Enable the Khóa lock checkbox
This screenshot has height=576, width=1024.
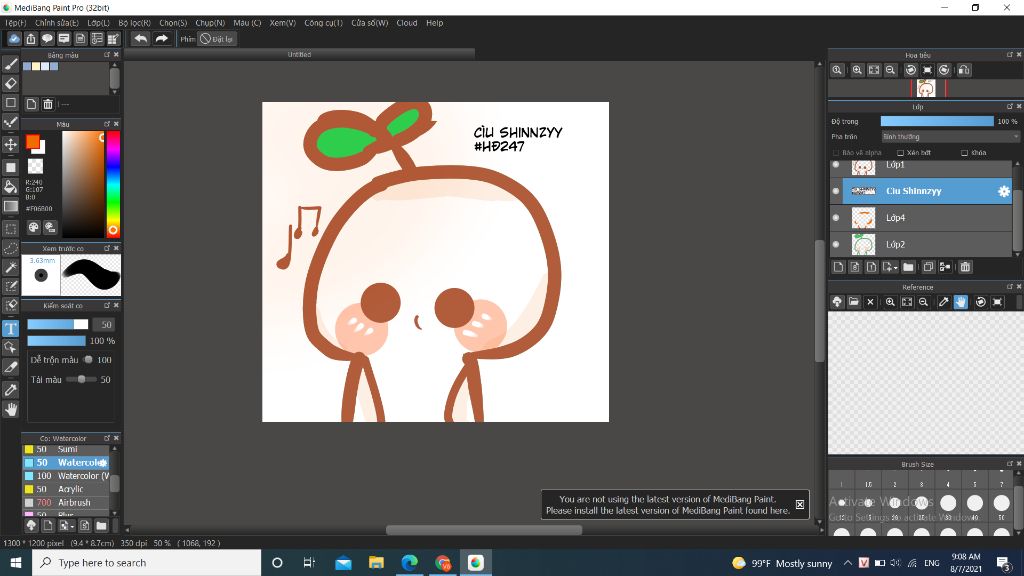point(965,153)
